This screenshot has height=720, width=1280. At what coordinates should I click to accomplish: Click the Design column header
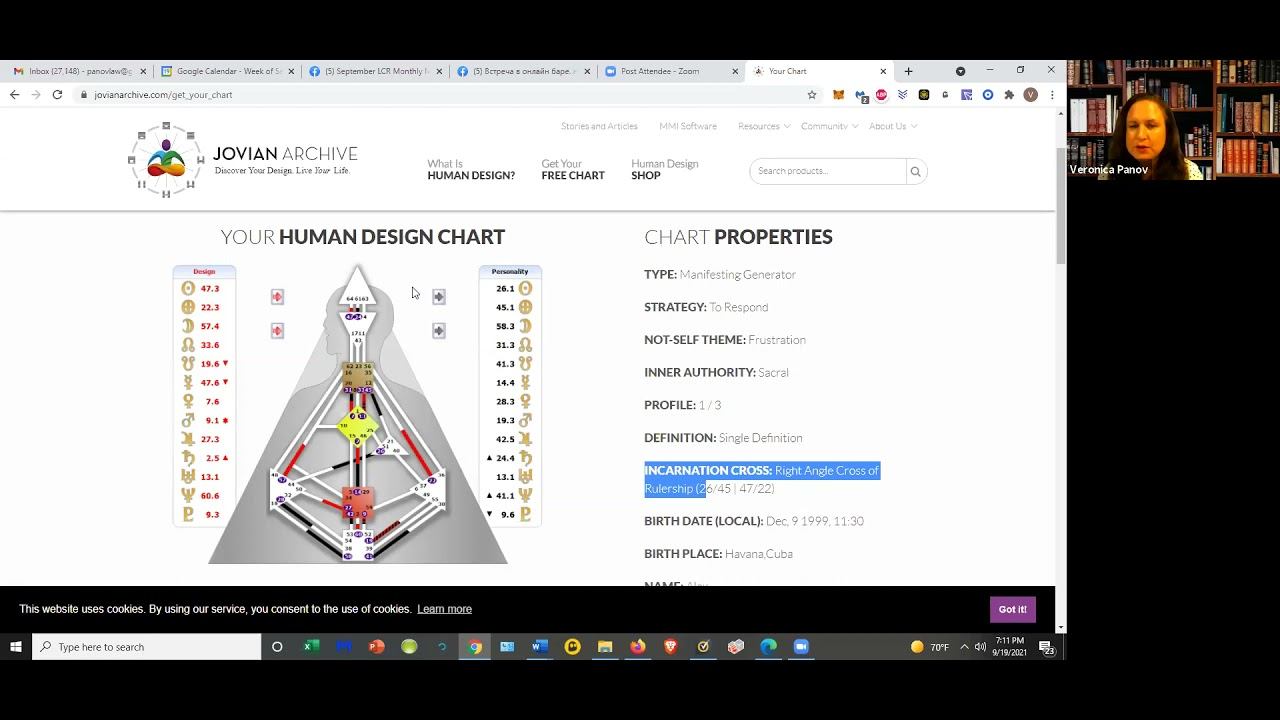coord(204,271)
